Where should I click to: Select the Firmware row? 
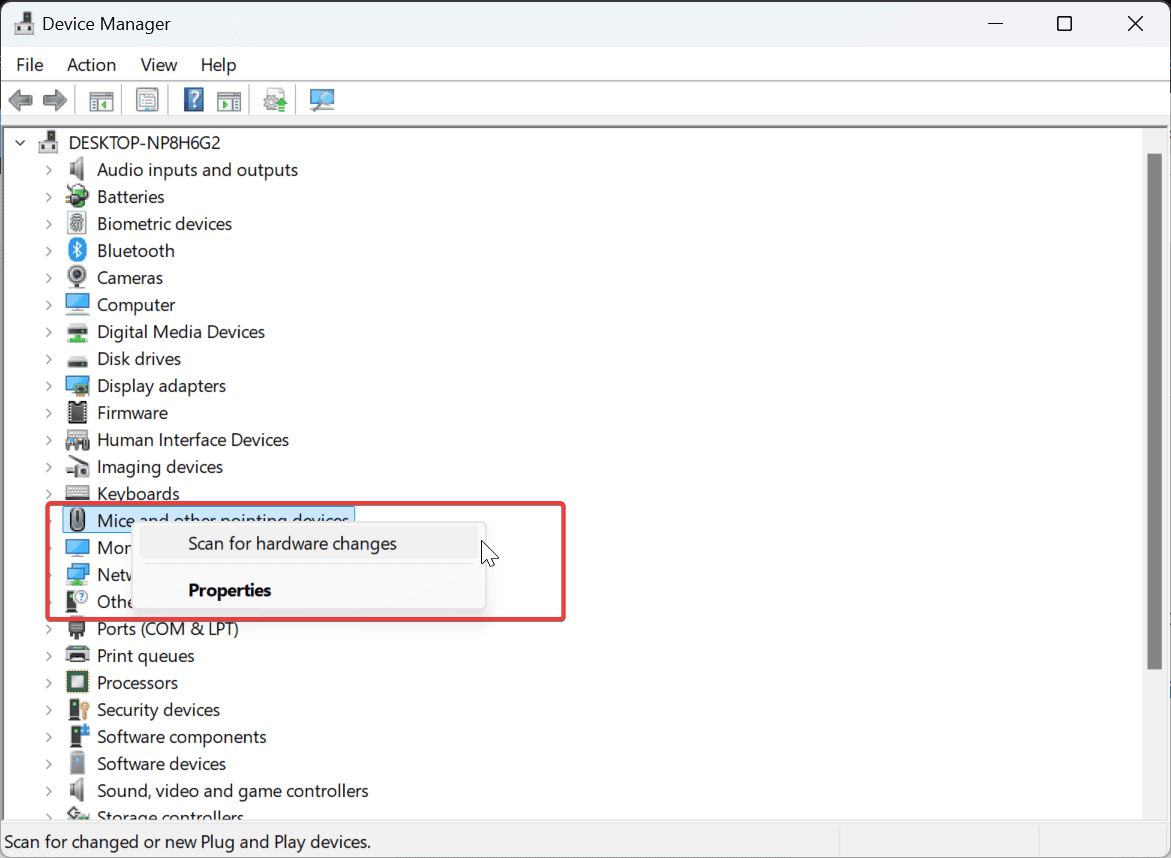coord(132,413)
